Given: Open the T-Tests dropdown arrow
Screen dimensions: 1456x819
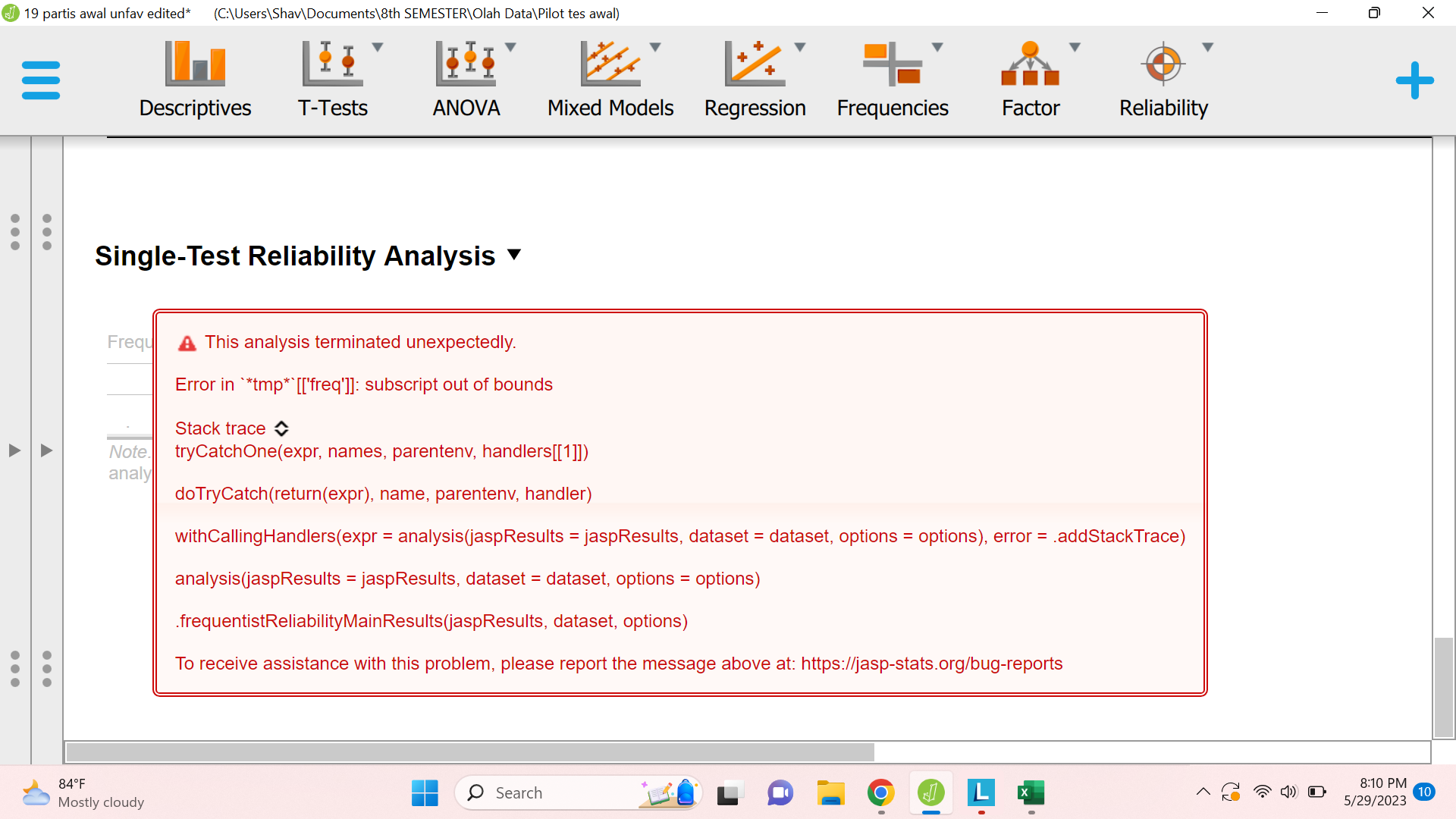Looking at the screenshot, I should [378, 46].
